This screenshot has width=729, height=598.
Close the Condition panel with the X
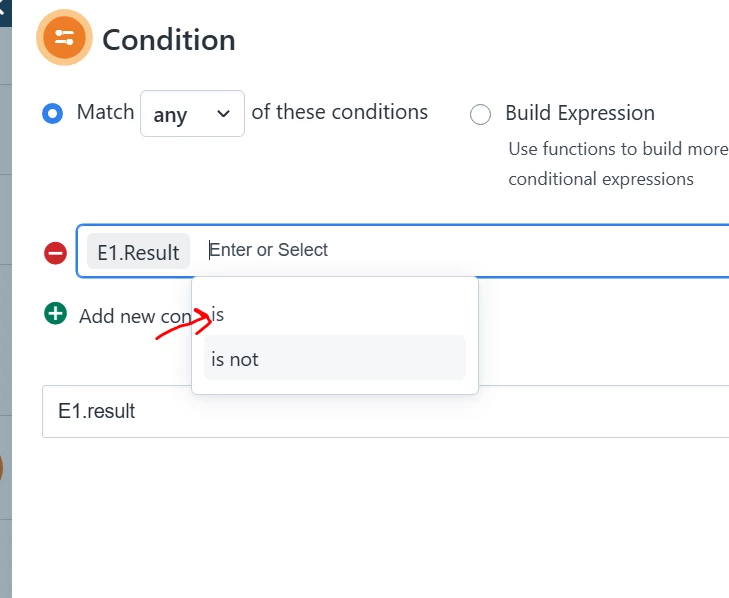4,8
